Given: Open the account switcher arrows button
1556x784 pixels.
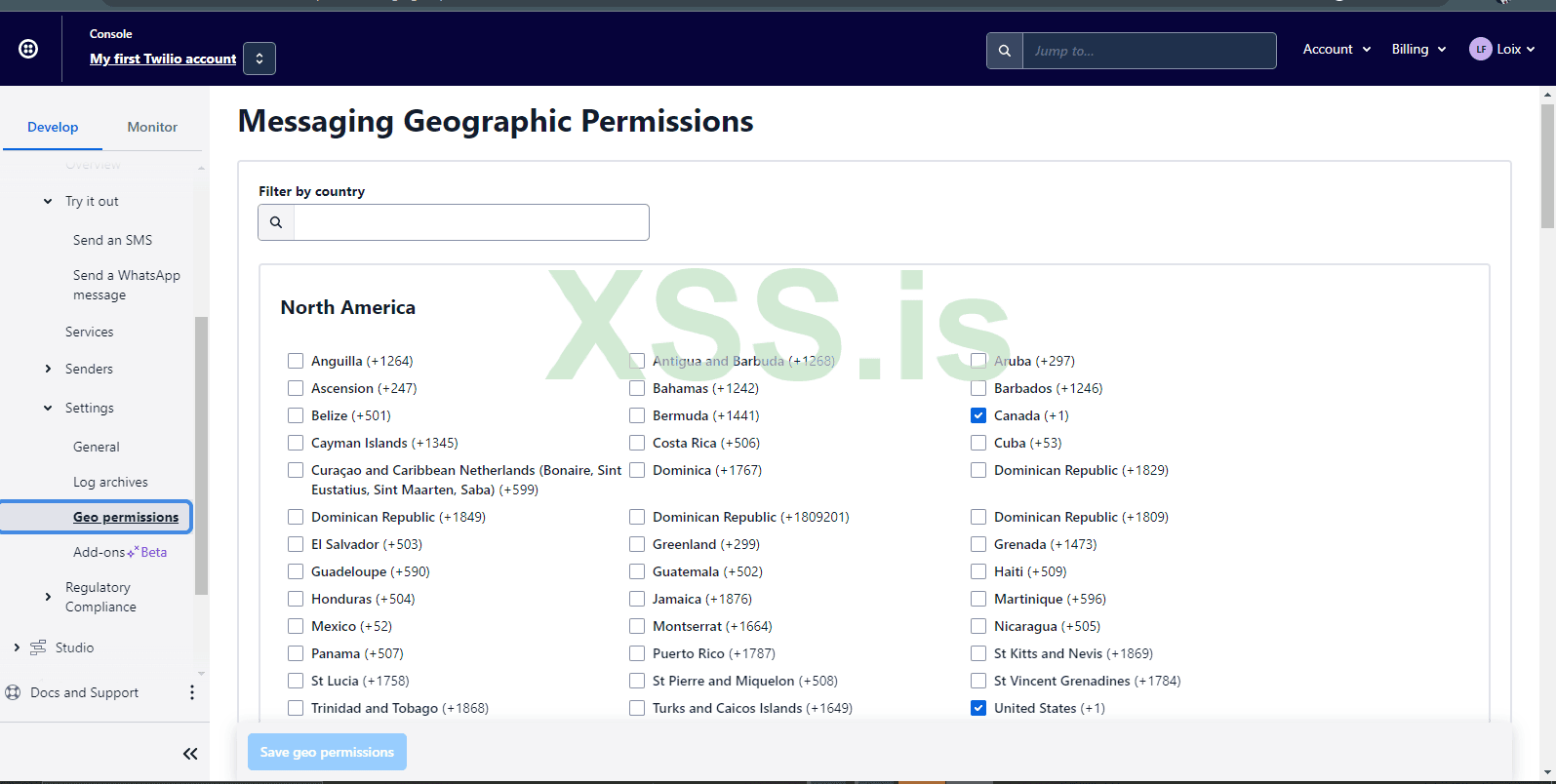Looking at the screenshot, I should [259, 59].
